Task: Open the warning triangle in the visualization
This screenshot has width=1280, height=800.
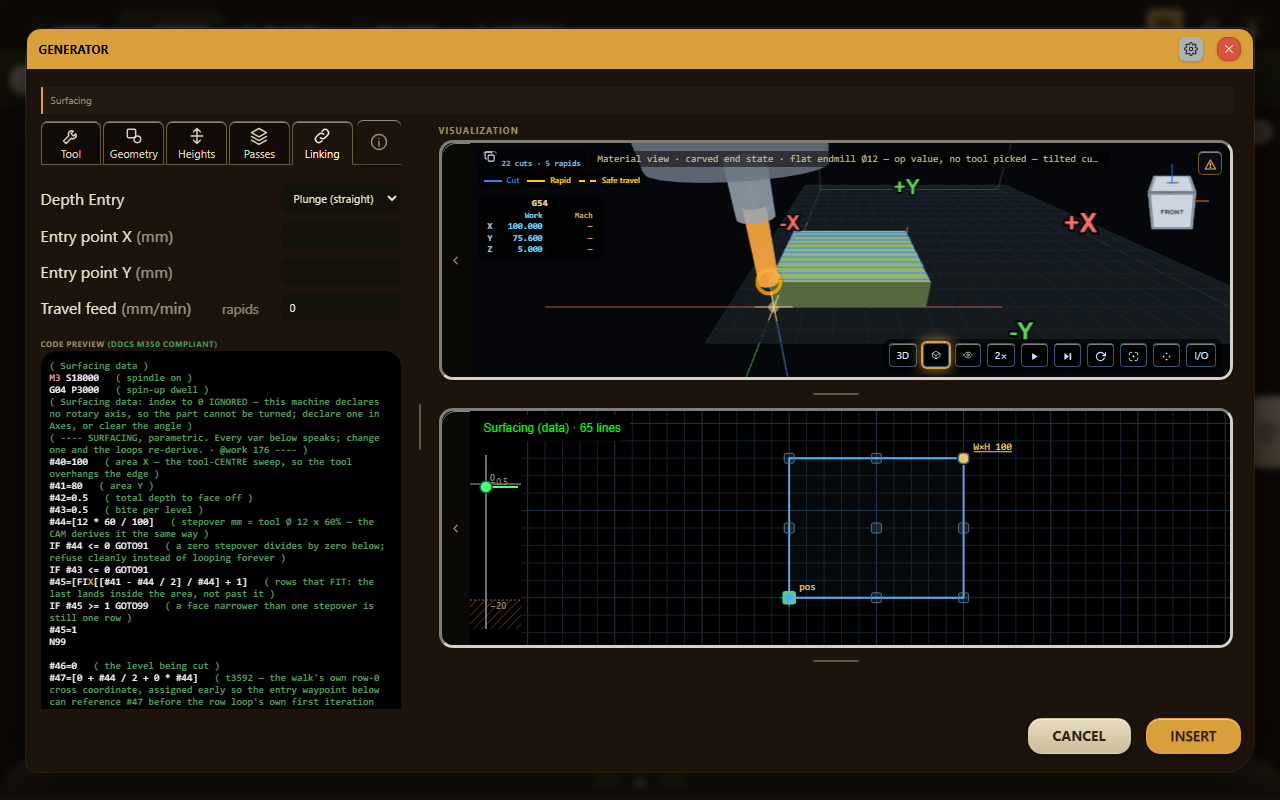Action: click(x=1210, y=164)
